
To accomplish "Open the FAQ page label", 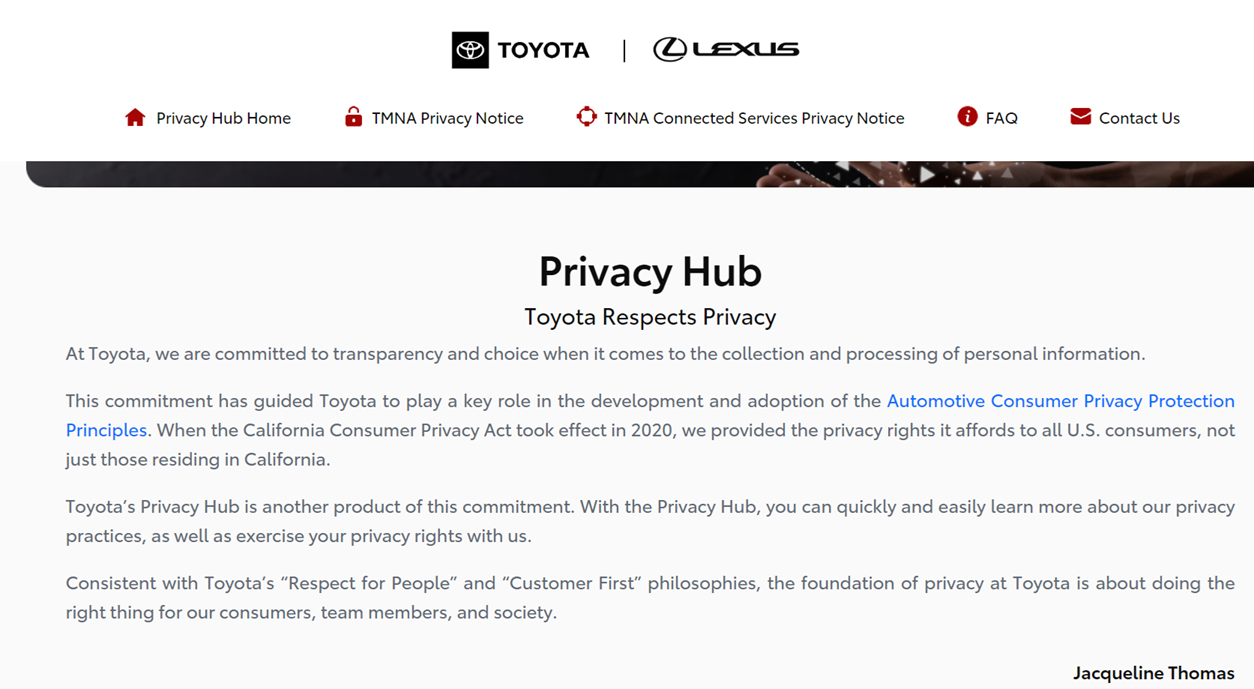I will 1001,118.
